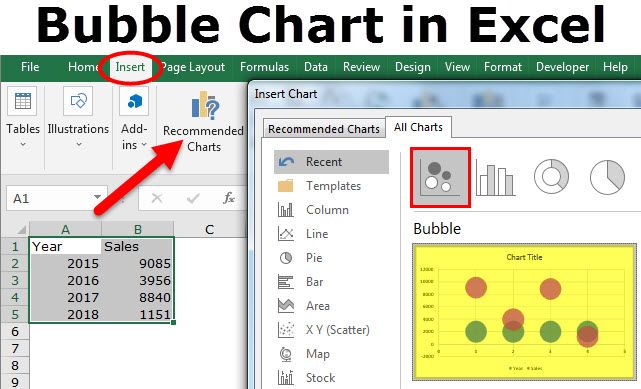The height and width of the screenshot is (389, 641).
Task: Switch to the Formulas ribbon tab
Action: coord(264,67)
